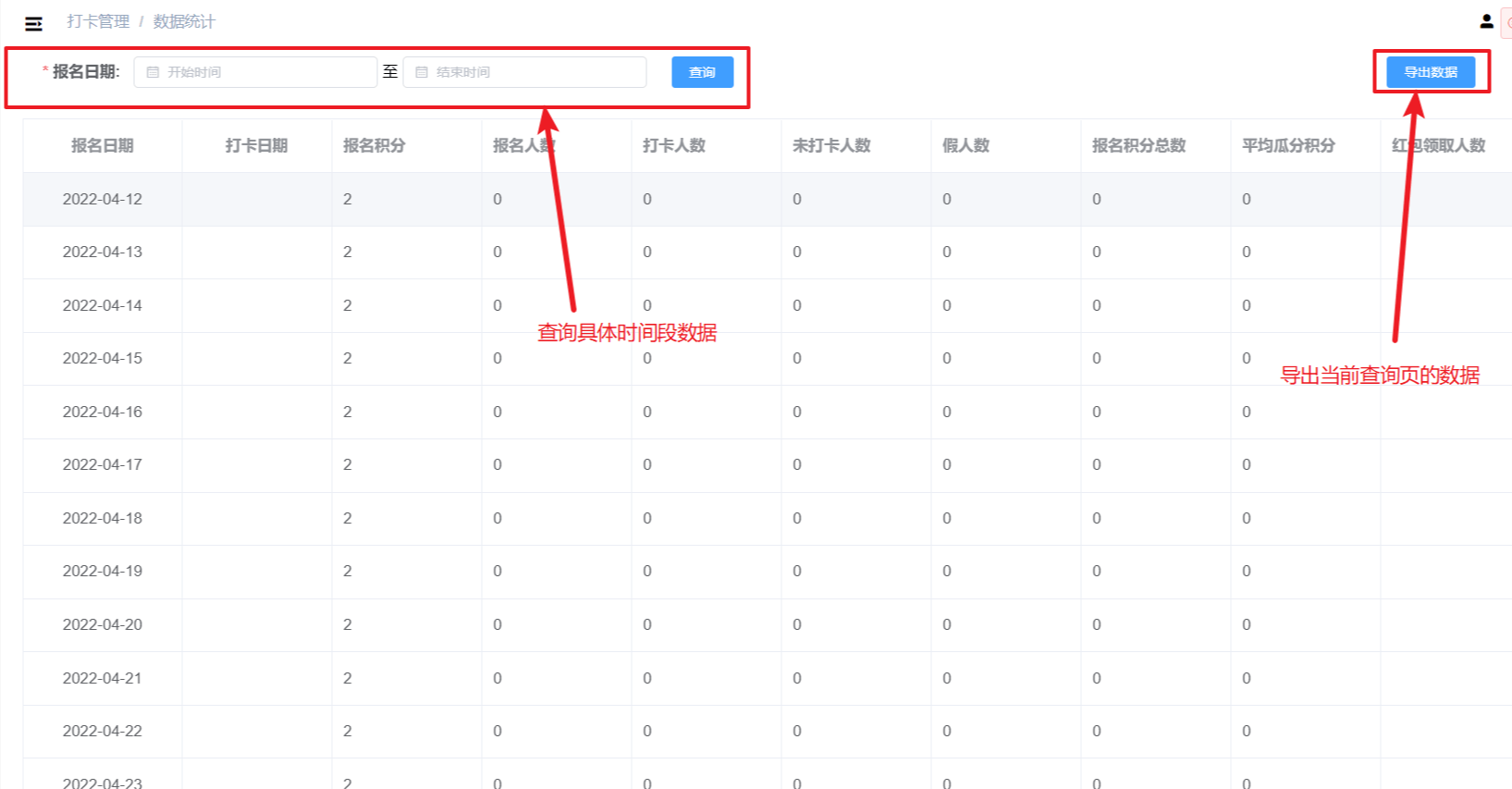Screen dimensions: 1512x789
Task: Click the 导出数据 export button
Action: pos(1430,72)
